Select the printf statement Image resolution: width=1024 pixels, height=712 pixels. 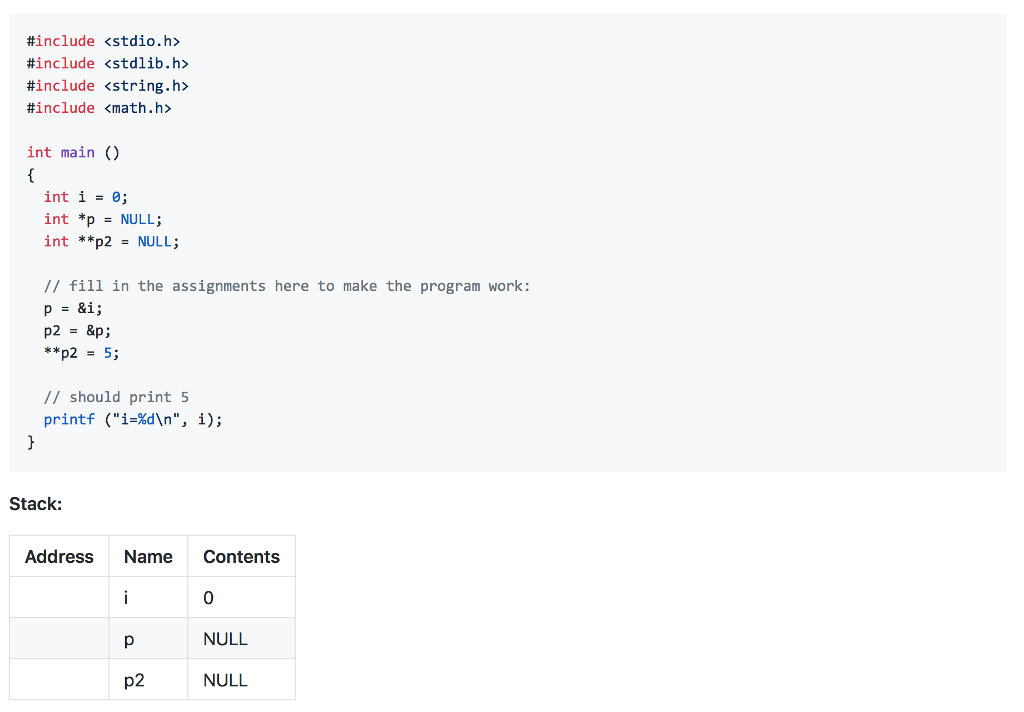pos(132,418)
